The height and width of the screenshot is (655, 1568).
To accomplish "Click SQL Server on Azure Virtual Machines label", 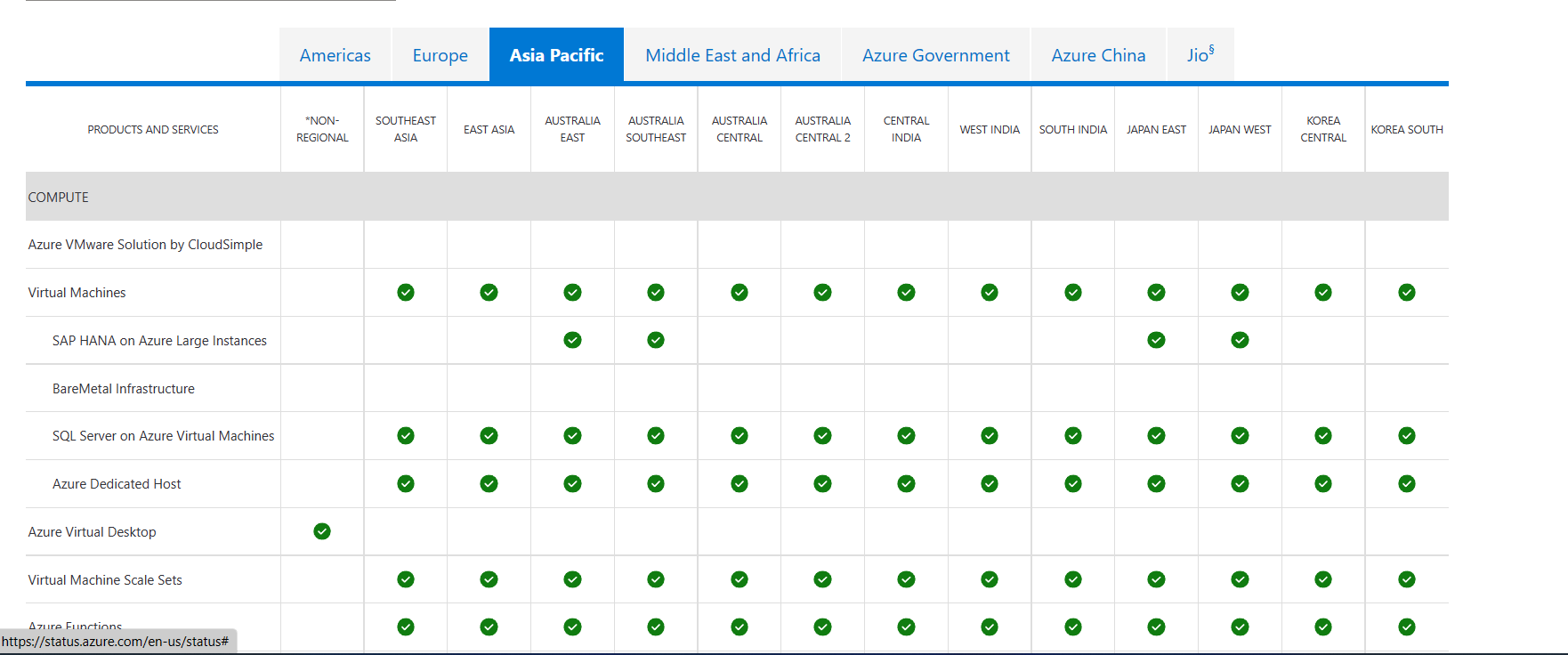I will click(163, 436).
